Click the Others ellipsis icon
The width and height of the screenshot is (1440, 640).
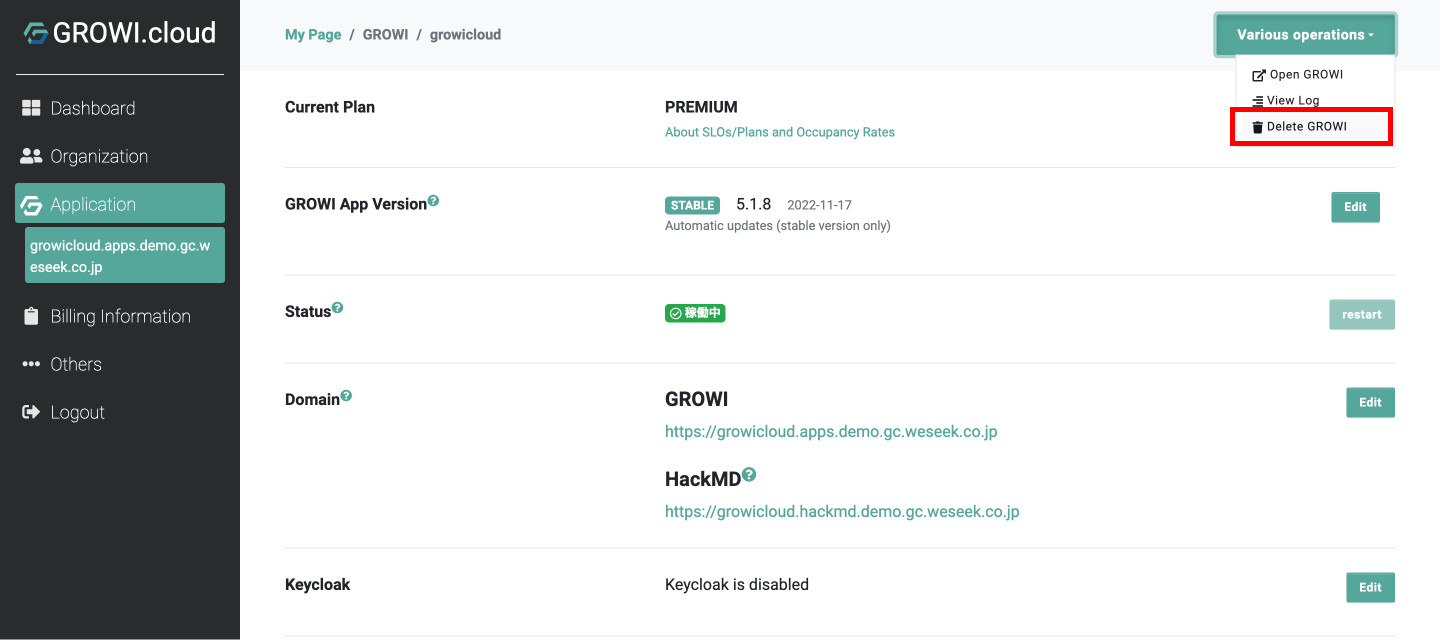pos(31,364)
